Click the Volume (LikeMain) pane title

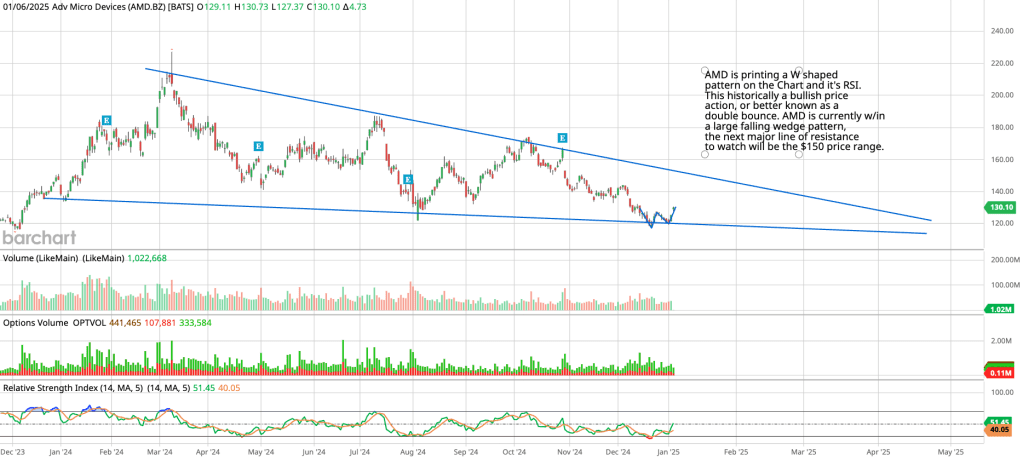click(x=63, y=258)
